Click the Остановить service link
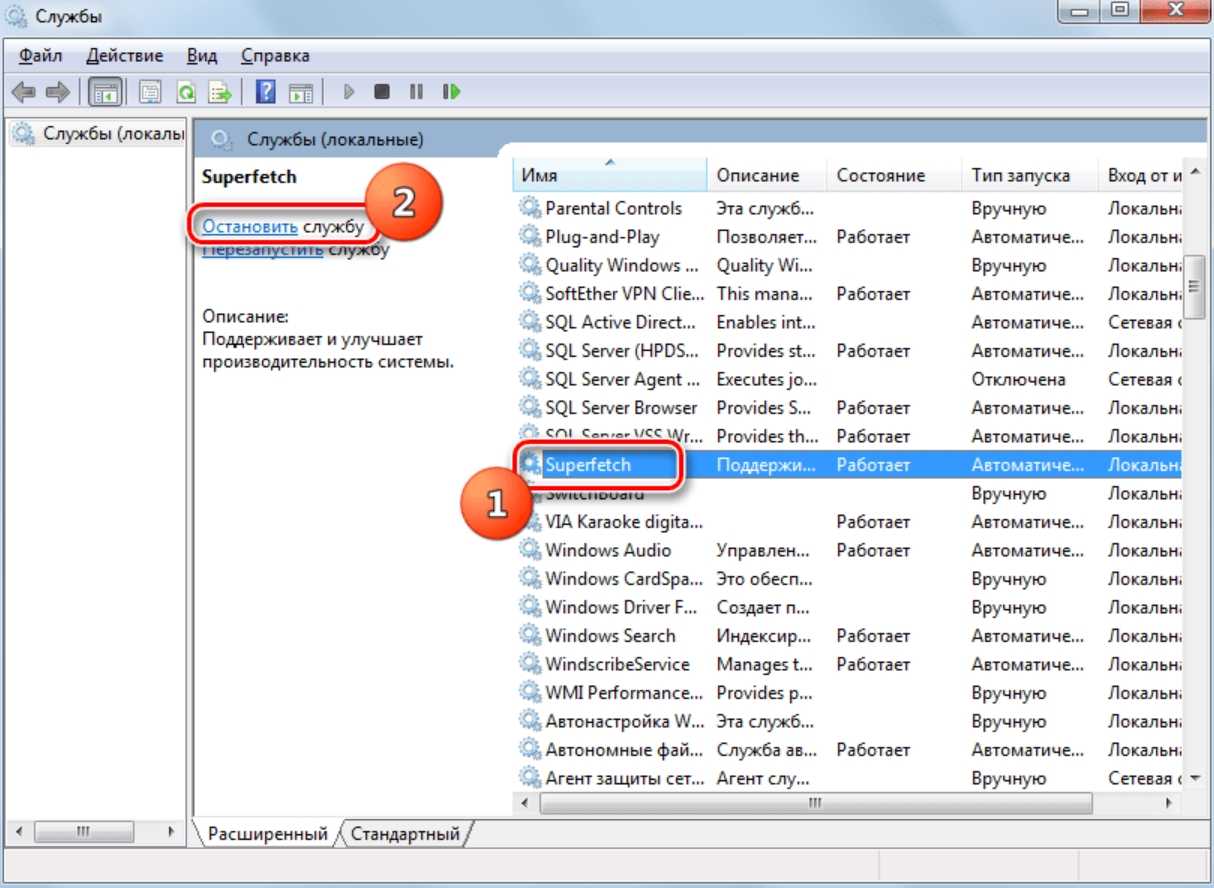Screen dimensions: 1214x888 pyautogui.click(x=250, y=227)
